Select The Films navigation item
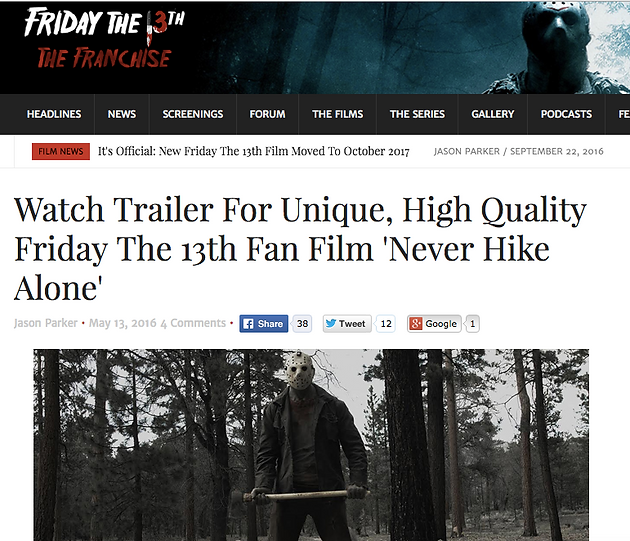 [x=338, y=114]
